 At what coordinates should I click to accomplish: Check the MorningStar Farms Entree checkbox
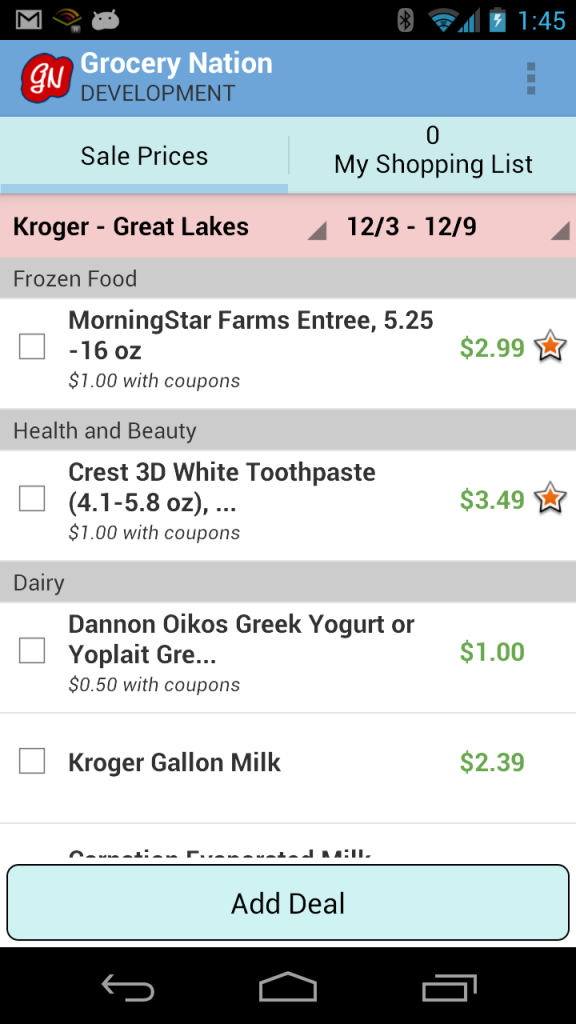tap(32, 347)
